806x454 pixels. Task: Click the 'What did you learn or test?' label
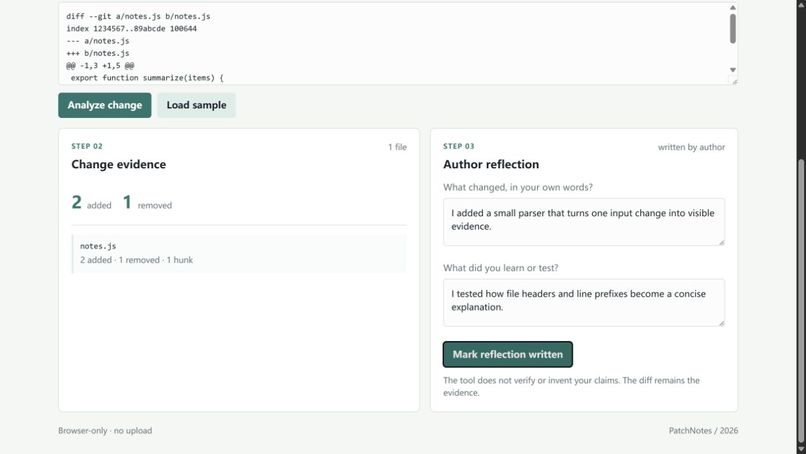[x=501, y=268]
